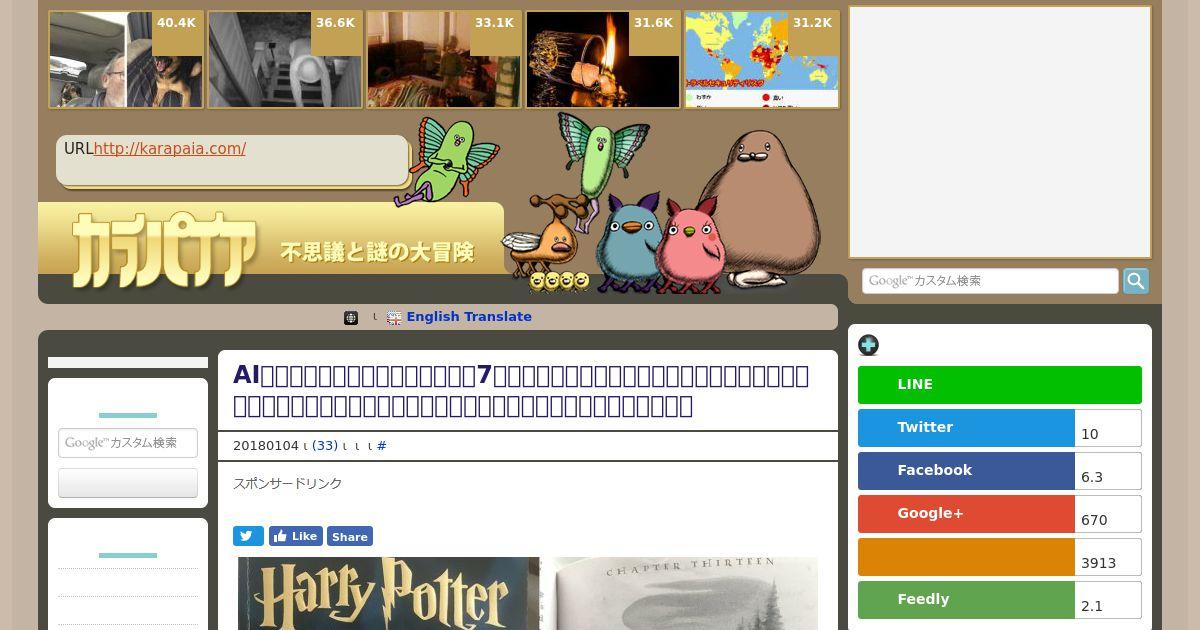Click the # permalink in article meta
This screenshot has height=630, width=1200.
(x=381, y=446)
